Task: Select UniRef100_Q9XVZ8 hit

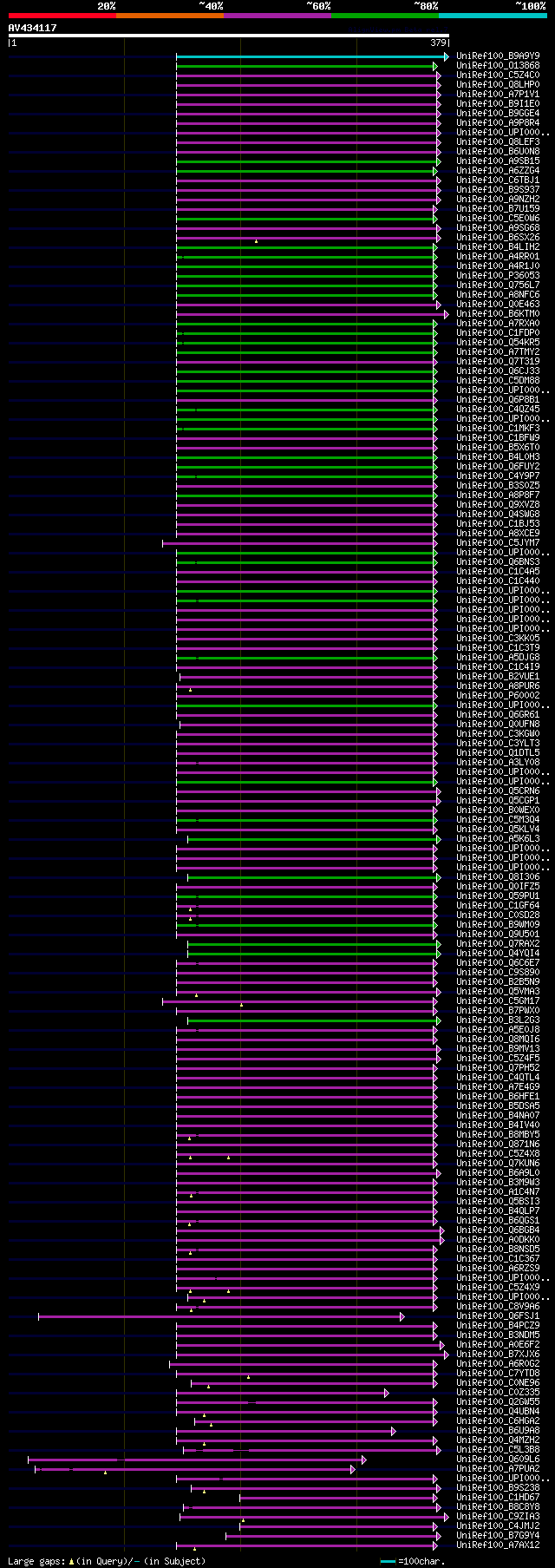Action: [499, 505]
